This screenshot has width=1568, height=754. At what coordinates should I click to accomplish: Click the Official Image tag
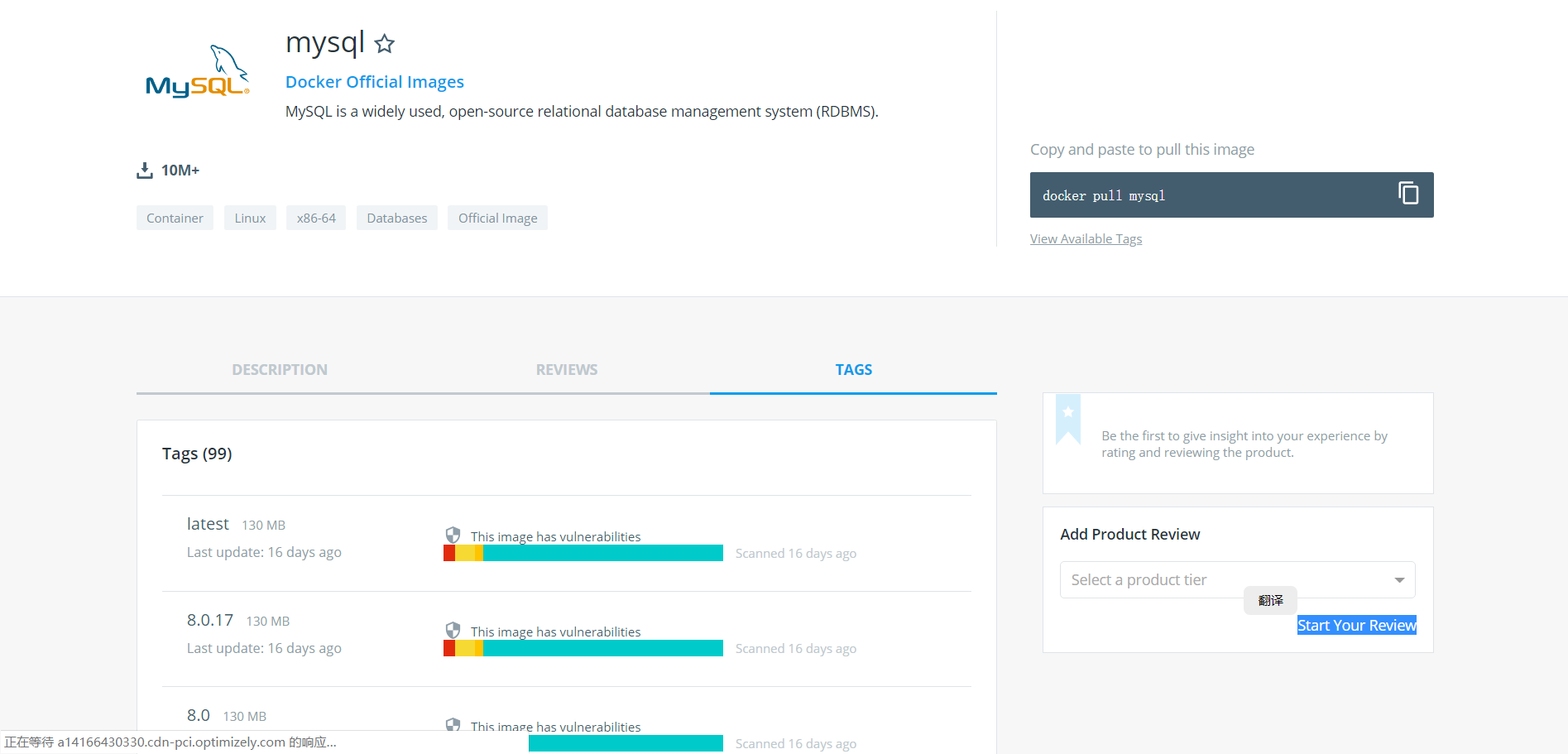point(498,218)
